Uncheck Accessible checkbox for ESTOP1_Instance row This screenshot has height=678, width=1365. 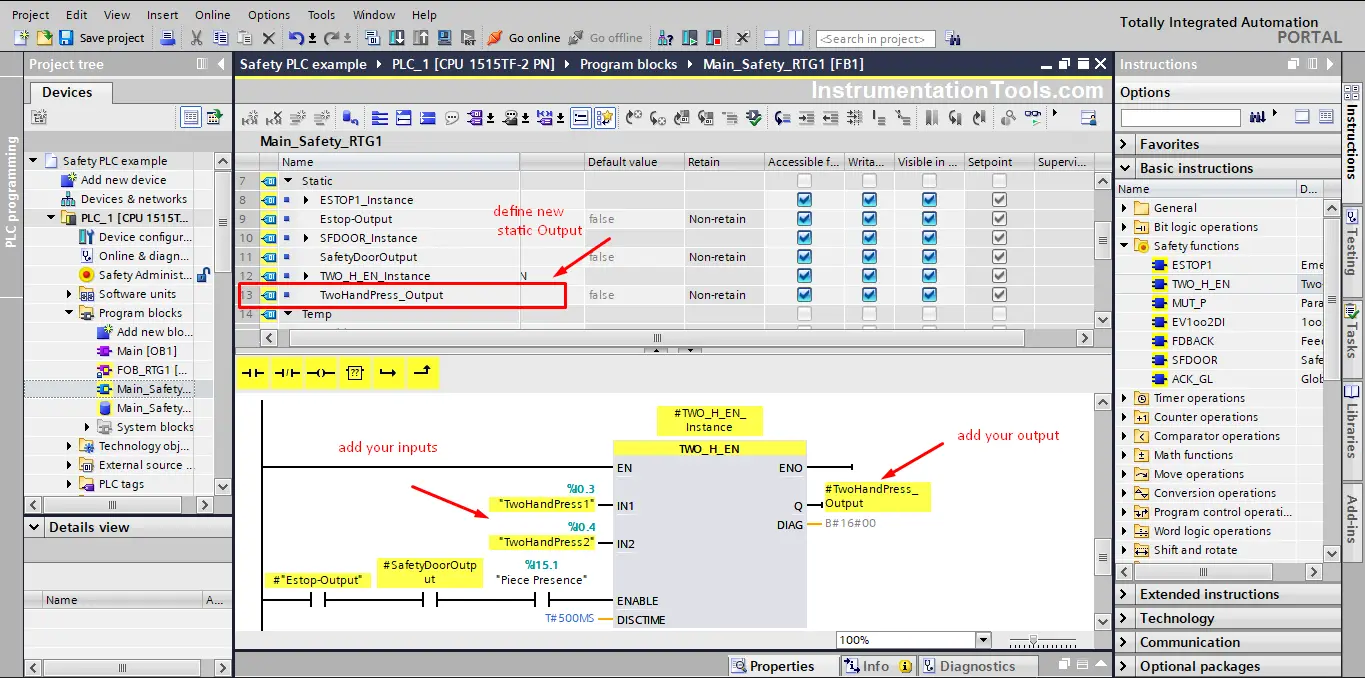pyautogui.click(x=804, y=200)
